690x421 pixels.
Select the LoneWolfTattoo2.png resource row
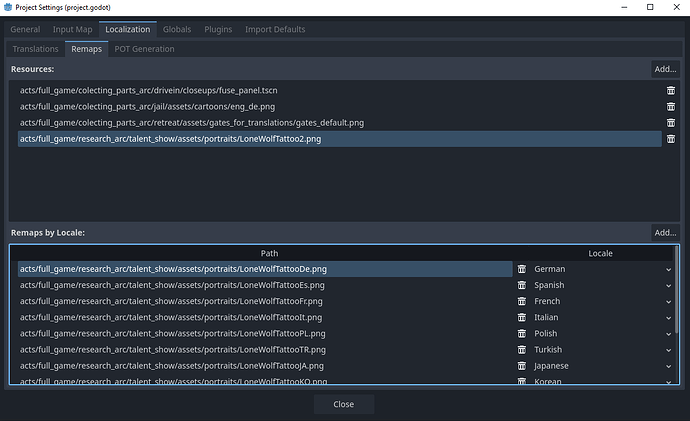pyautogui.click(x=340, y=139)
